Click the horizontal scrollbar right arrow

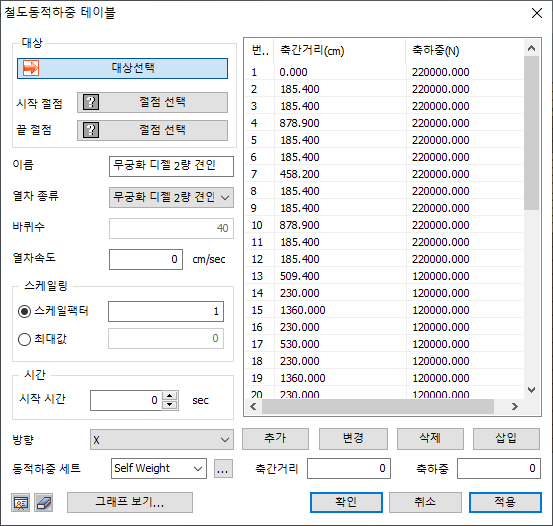(x=515, y=406)
